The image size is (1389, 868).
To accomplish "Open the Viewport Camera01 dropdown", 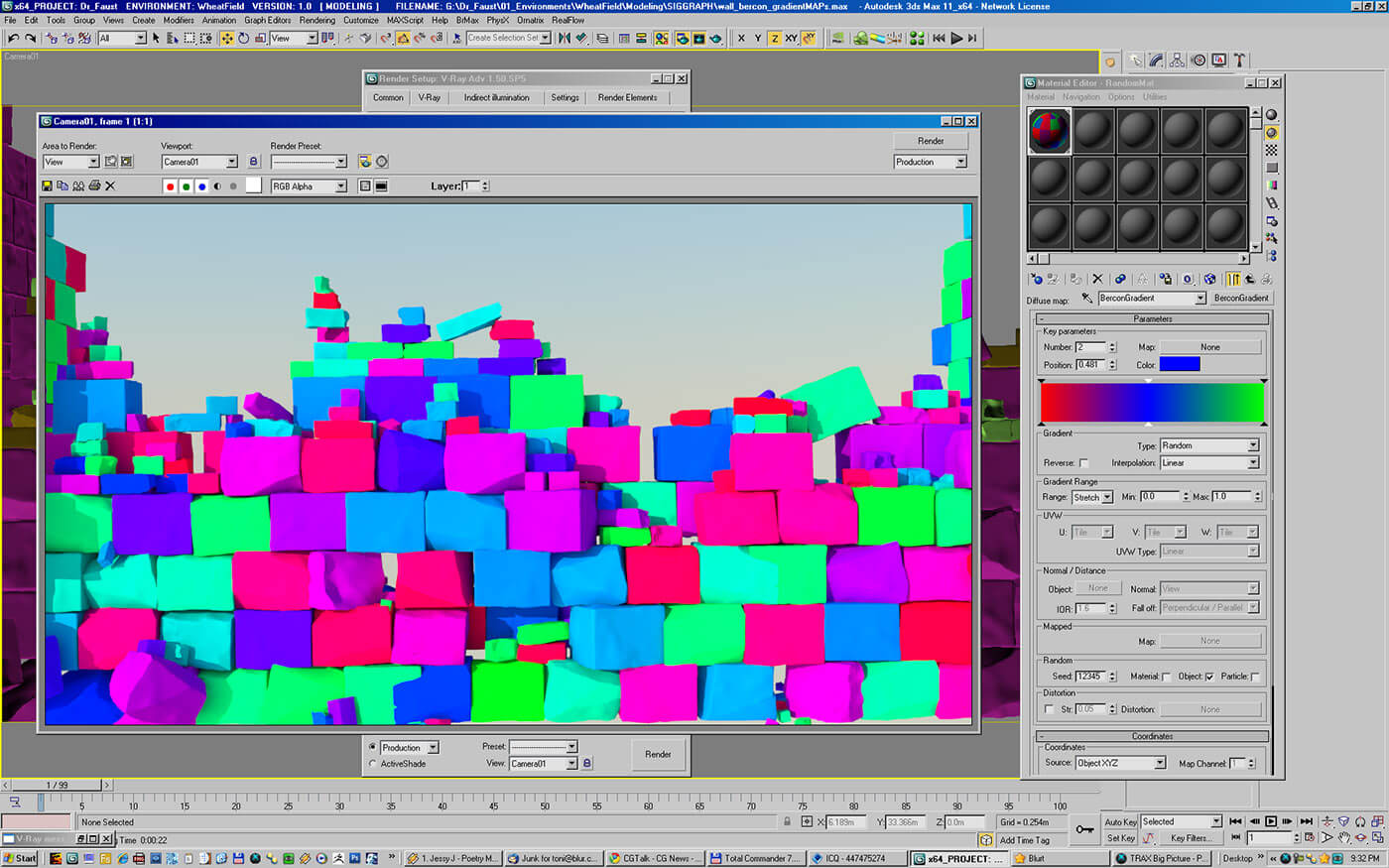I will tap(199, 162).
